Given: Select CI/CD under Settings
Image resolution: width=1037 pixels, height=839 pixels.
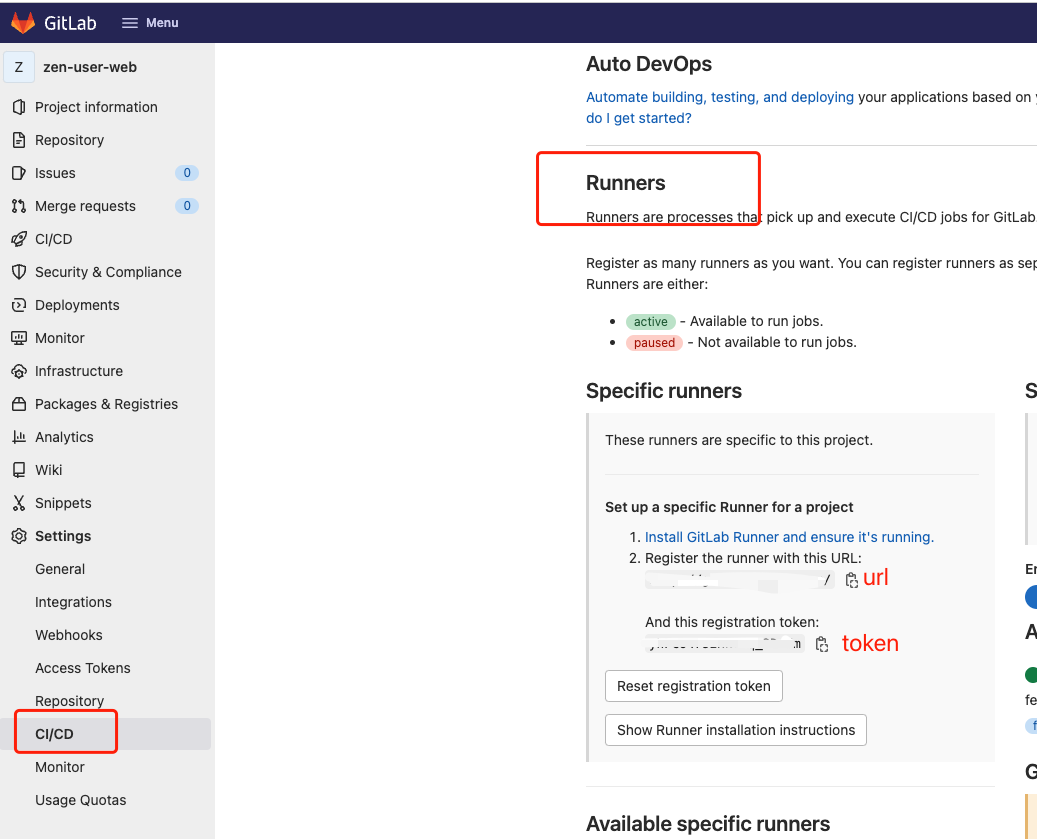Looking at the screenshot, I should (54, 734).
